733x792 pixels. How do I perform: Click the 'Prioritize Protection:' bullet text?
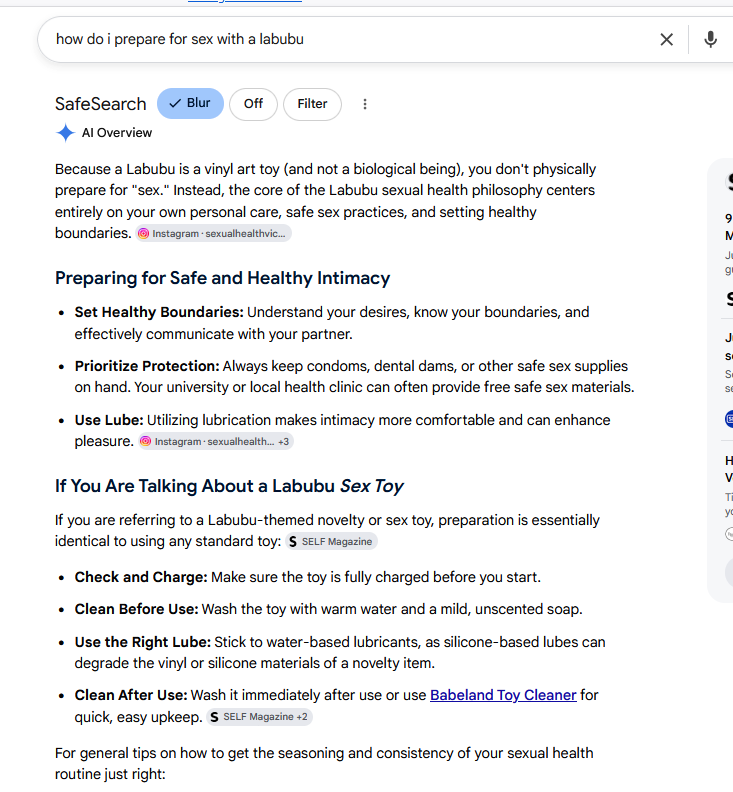147,366
